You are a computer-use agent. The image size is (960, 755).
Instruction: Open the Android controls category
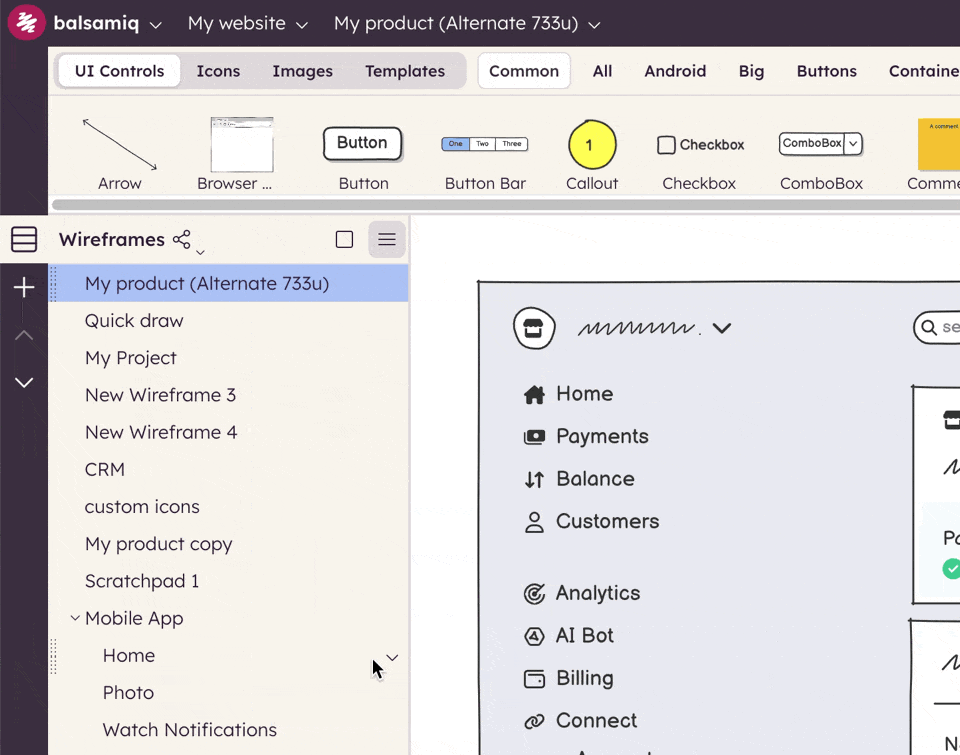point(675,71)
